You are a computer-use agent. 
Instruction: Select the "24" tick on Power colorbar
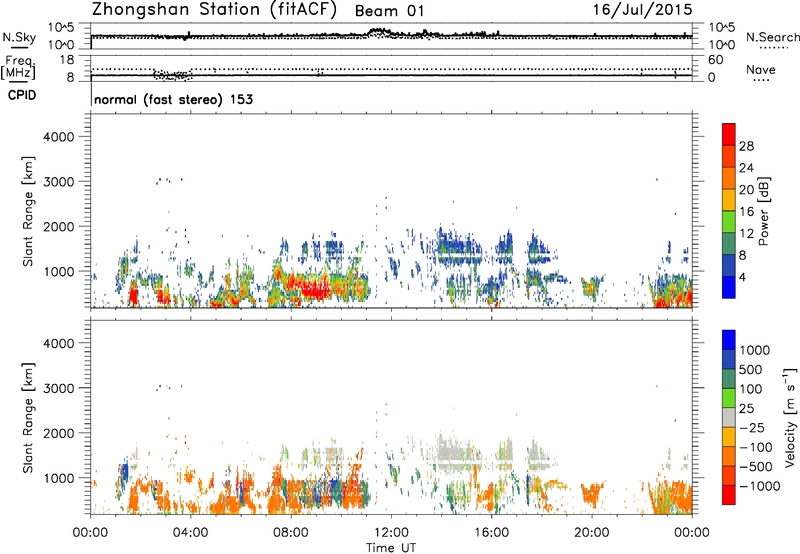746,168
